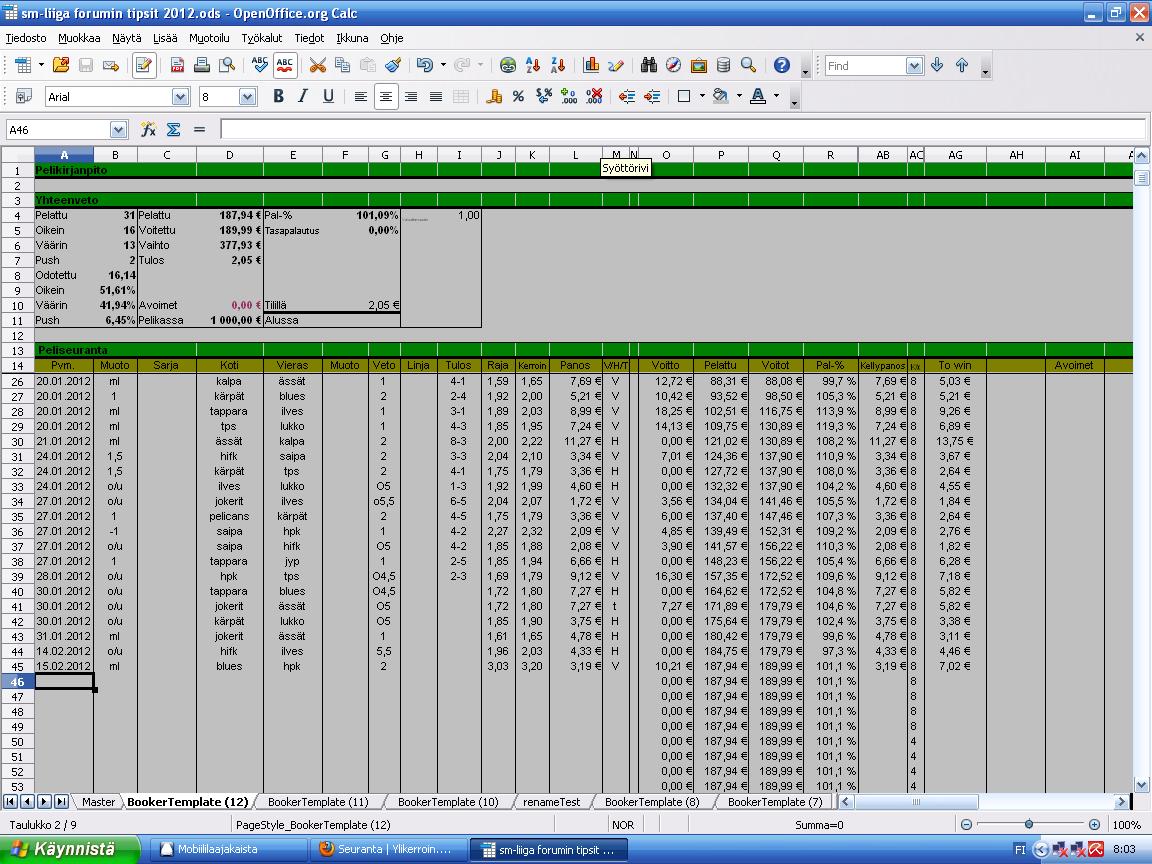Image resolution: width=1152 pixels, height=864 pixels.
Task: Expand the font size dropdown
Action: [247, 96]
